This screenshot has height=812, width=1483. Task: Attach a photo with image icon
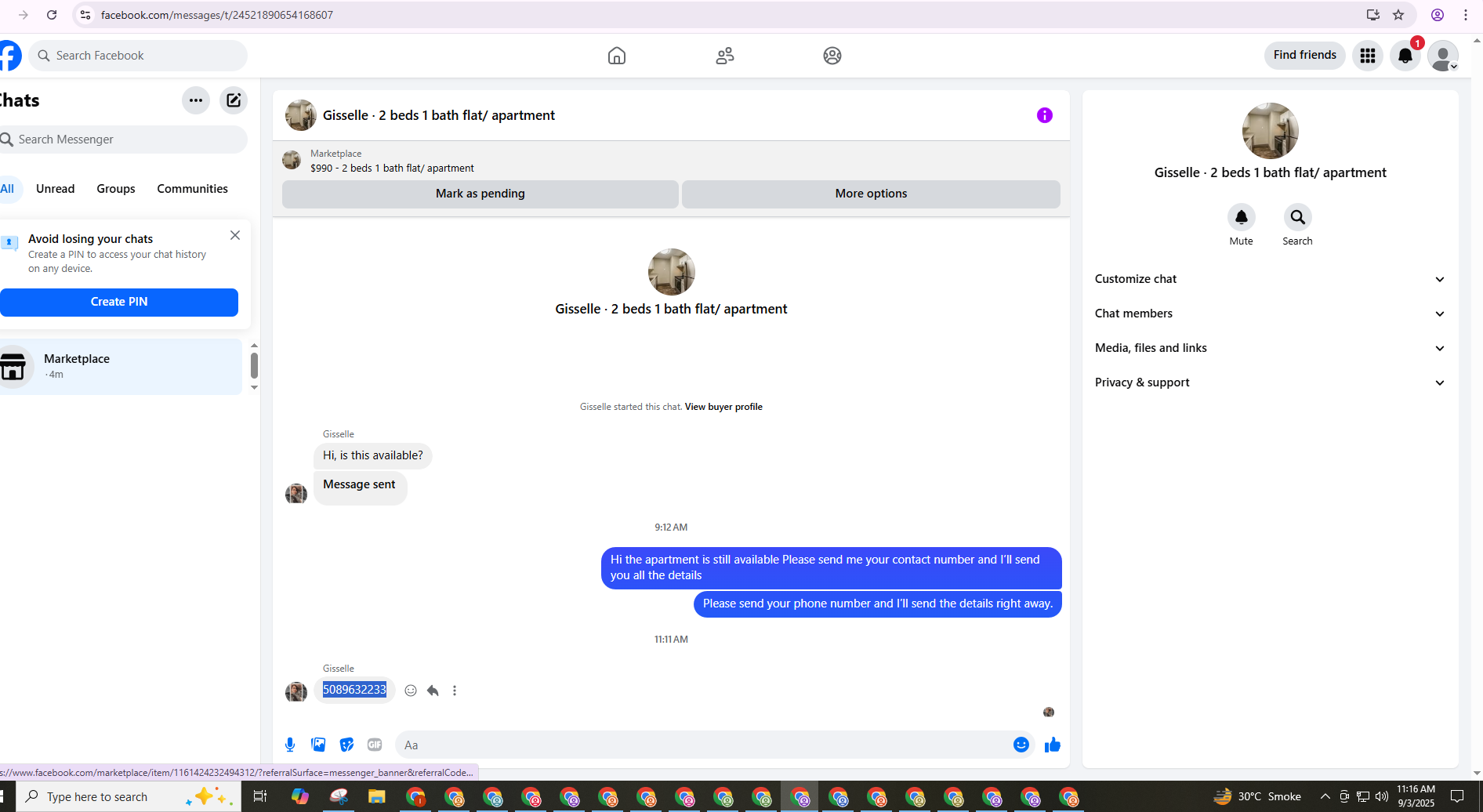pos(318,745)
